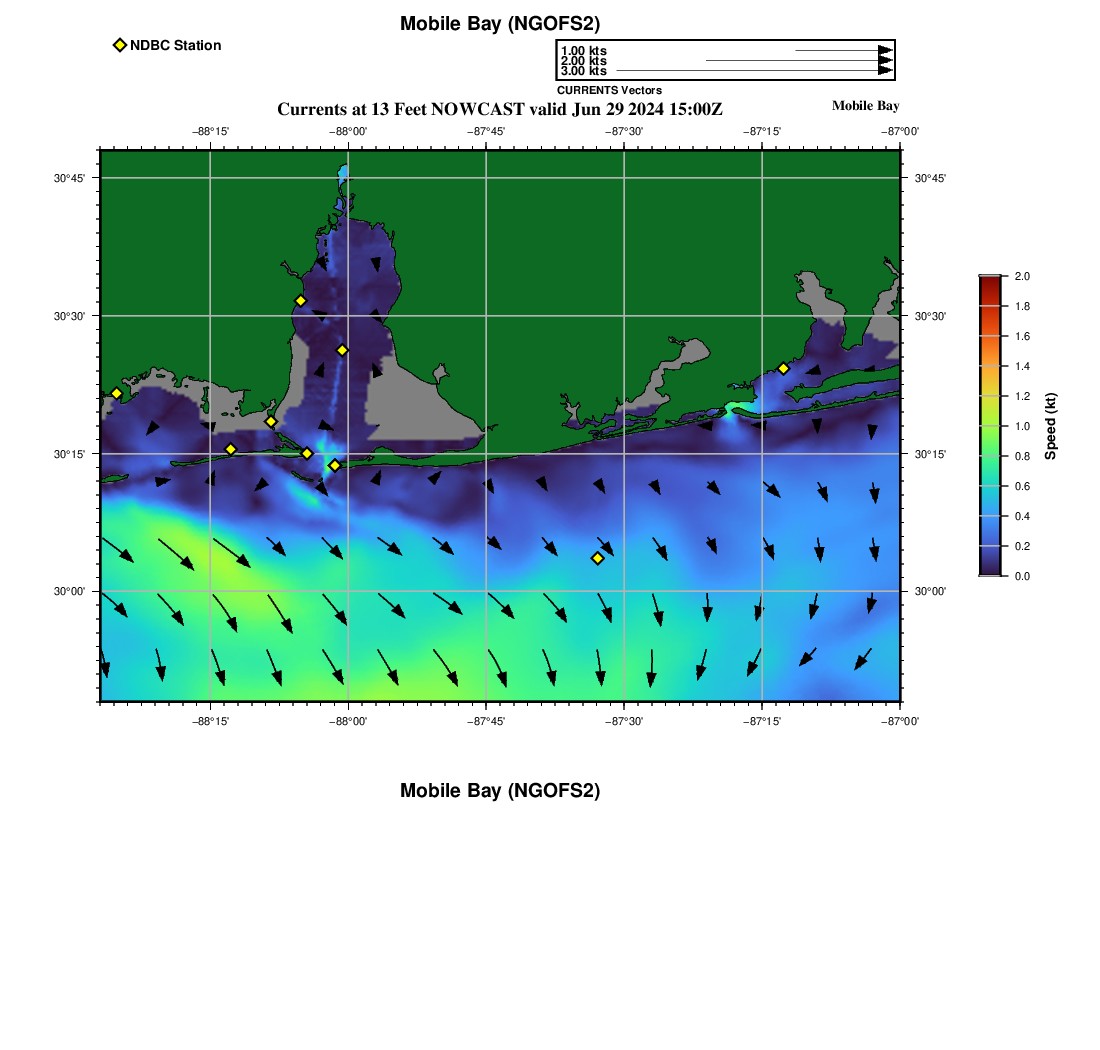
Task: Select the 2.00 kts vector legend arrow
Action: (798, 61)
